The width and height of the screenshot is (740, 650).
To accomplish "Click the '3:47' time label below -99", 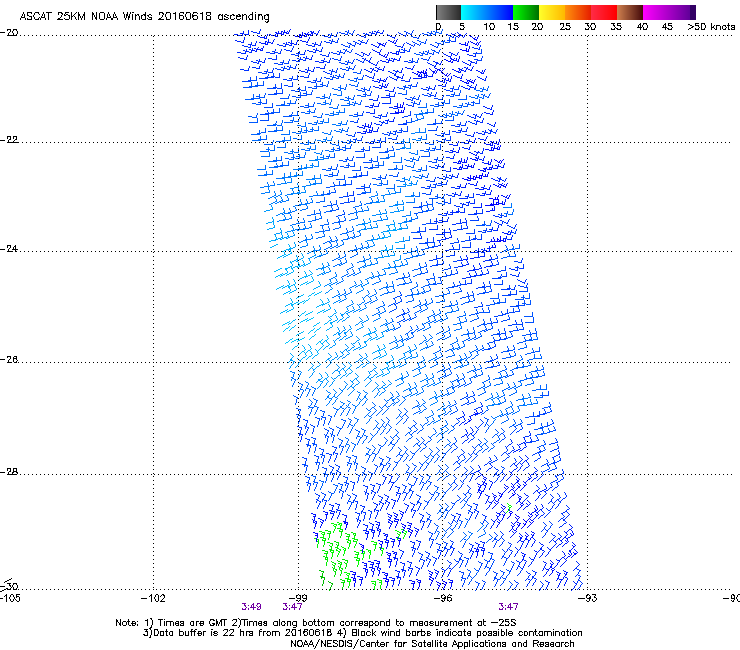I will 293,607.
